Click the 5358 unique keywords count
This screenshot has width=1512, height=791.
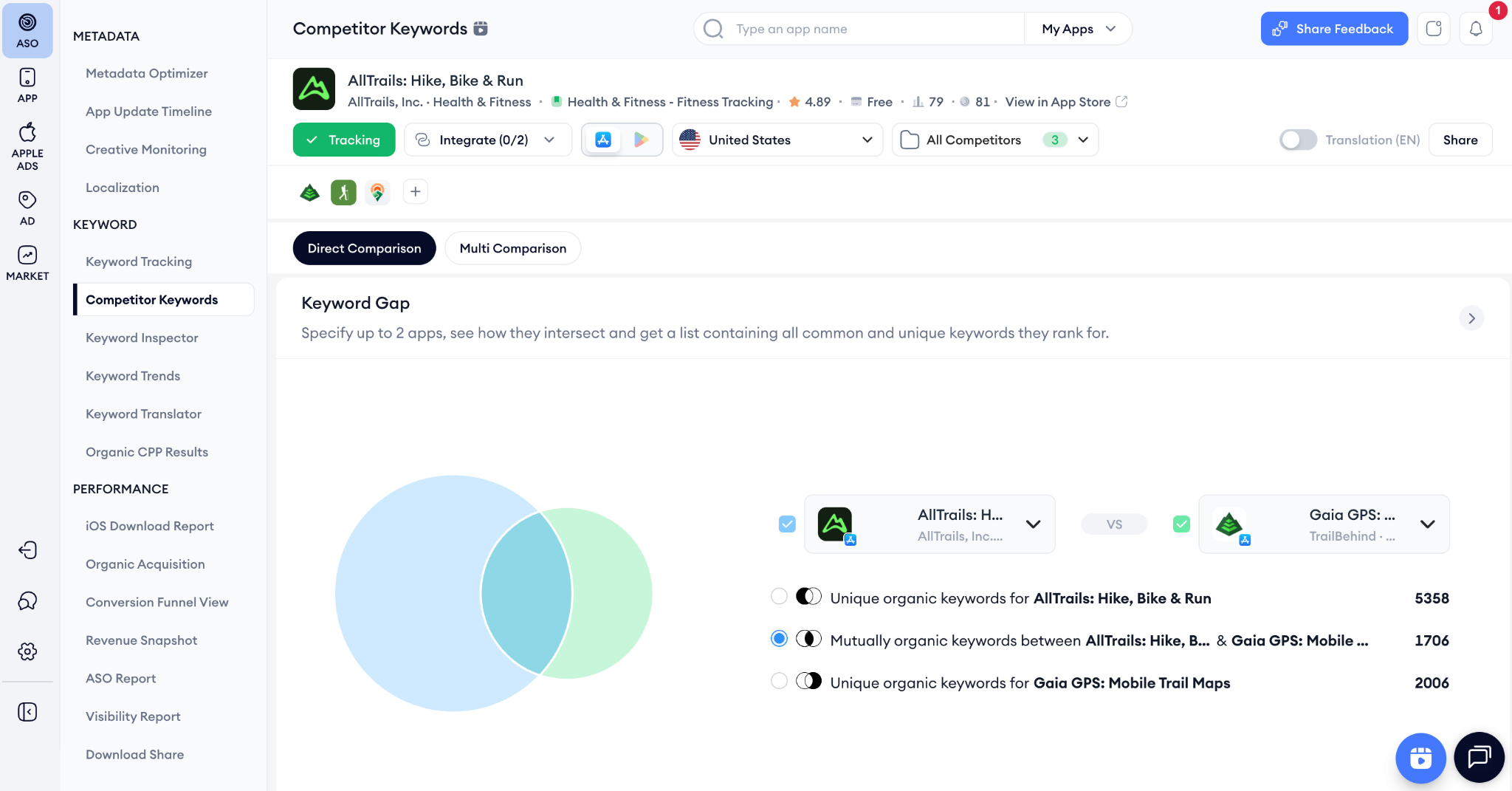pos(1432,598)
